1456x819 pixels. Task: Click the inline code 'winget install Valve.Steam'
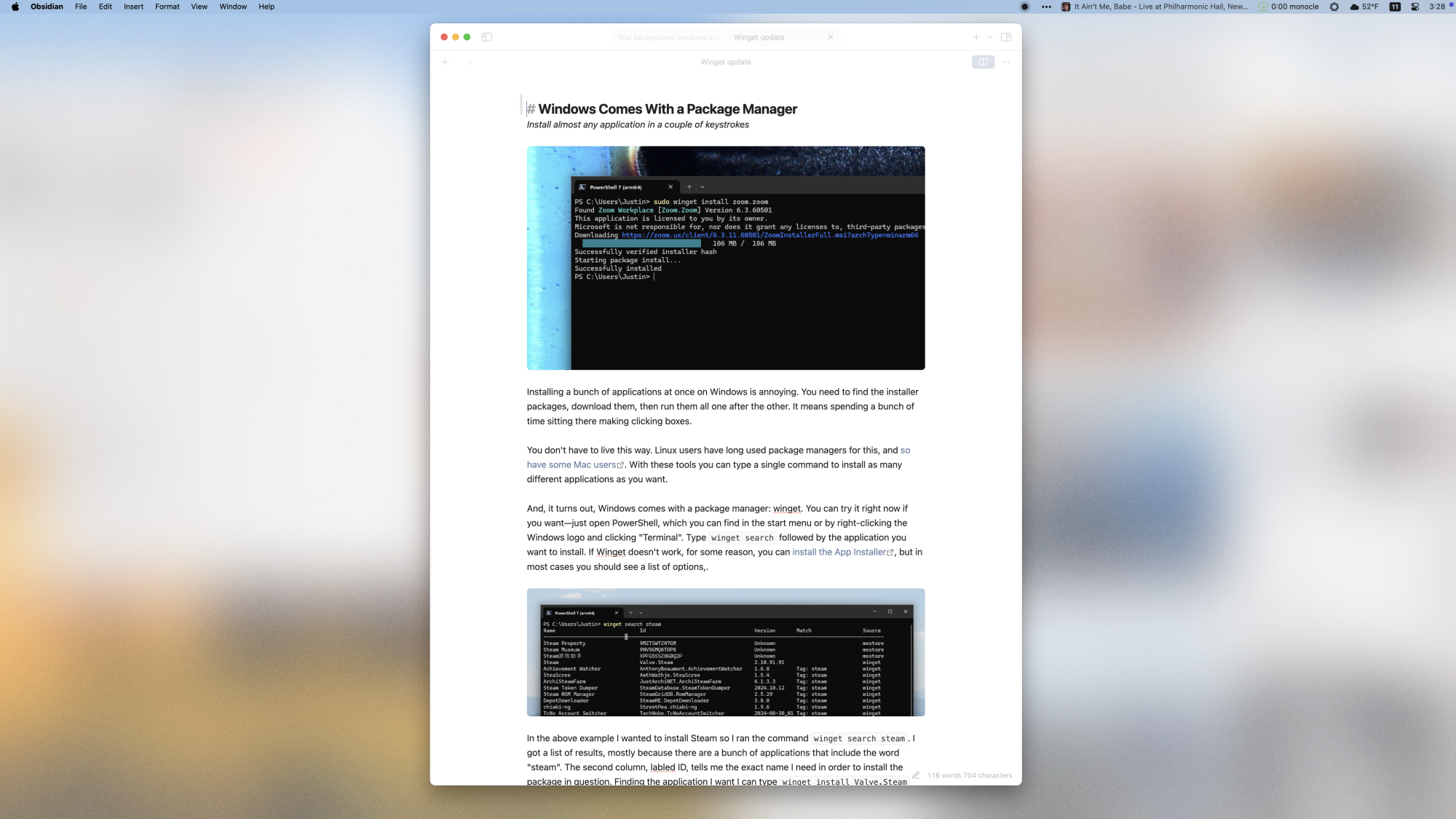click(844, 783)
